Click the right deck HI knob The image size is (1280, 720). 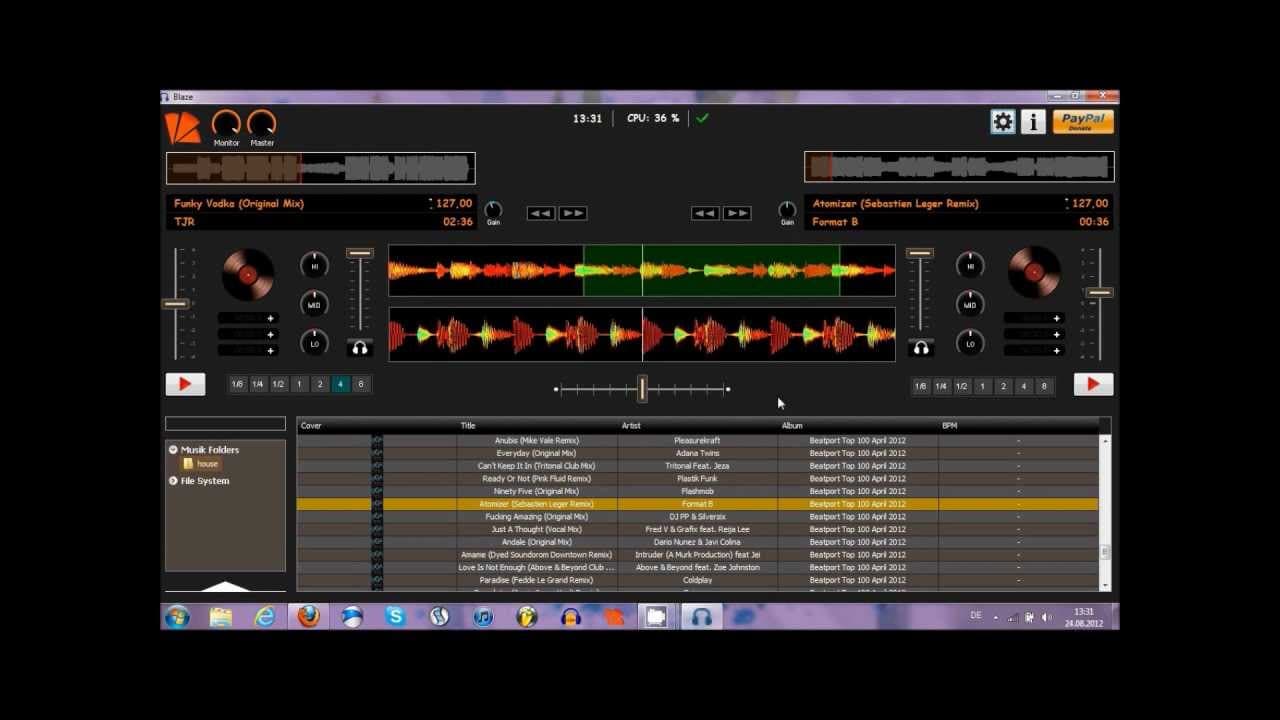pyautogui.click(x=969, y=266)
